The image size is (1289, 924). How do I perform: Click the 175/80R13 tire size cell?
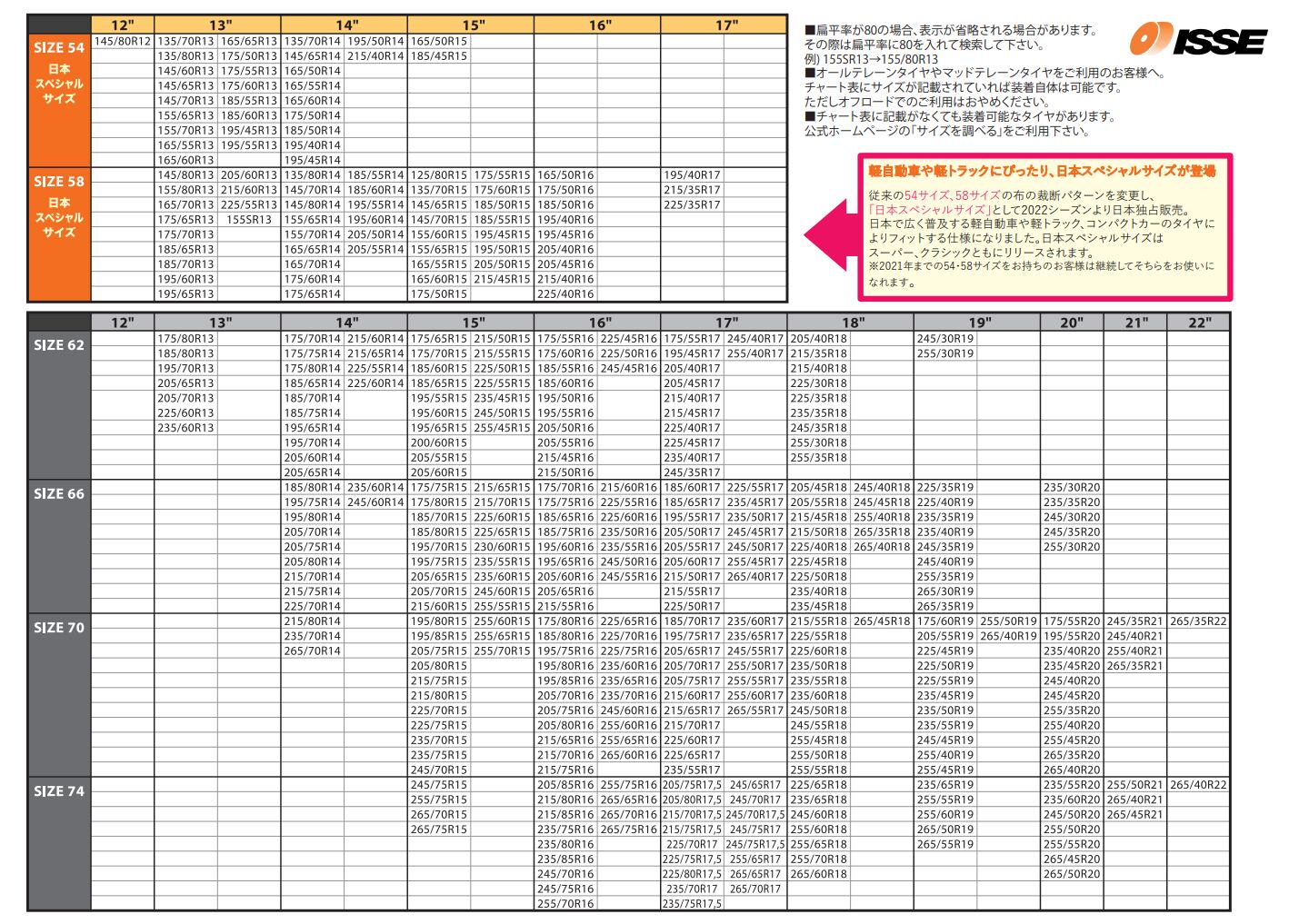pyautogui.click(x=185, y=339)
